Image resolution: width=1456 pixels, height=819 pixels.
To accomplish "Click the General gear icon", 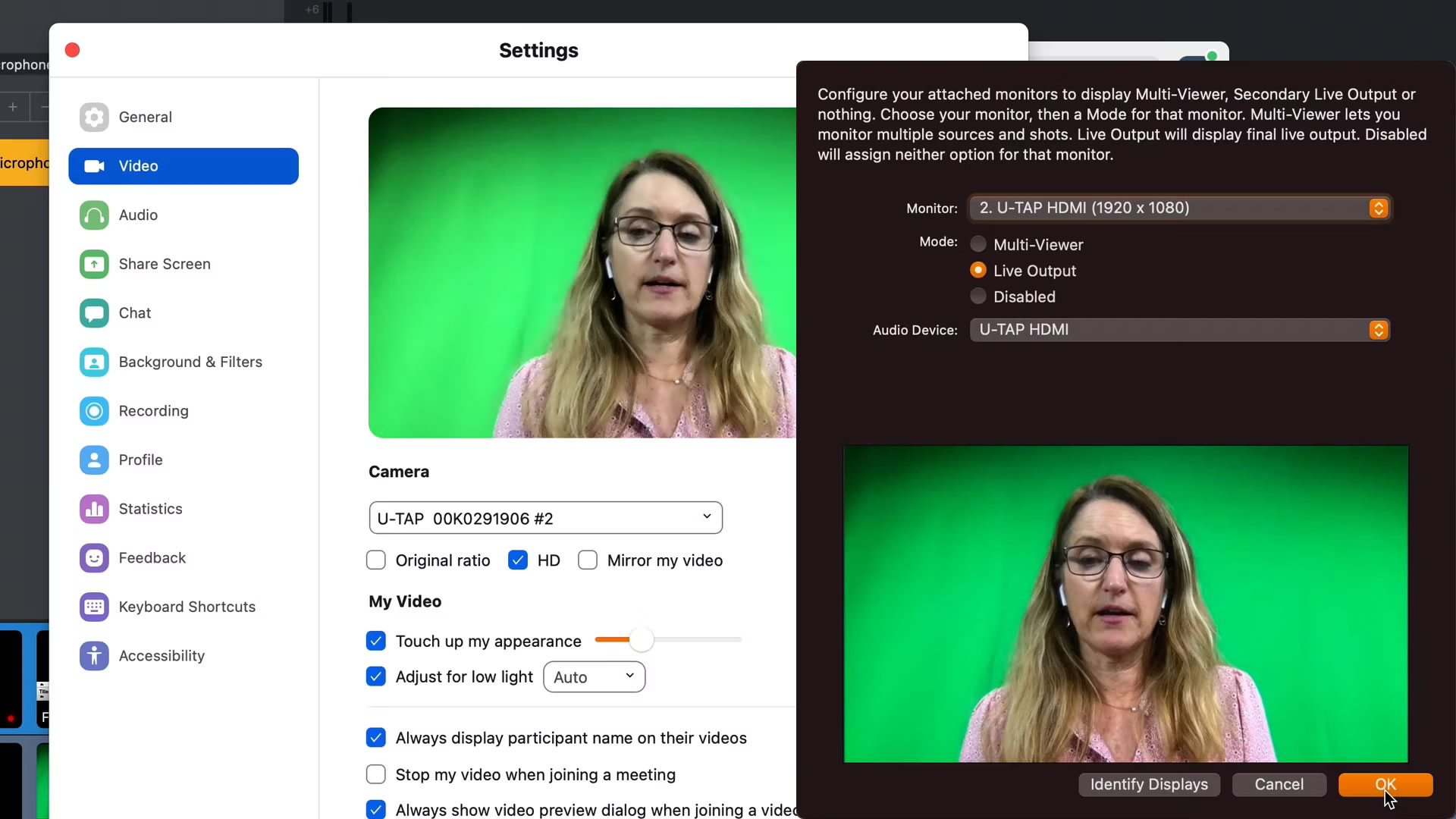I will click(x=94, y=117).
